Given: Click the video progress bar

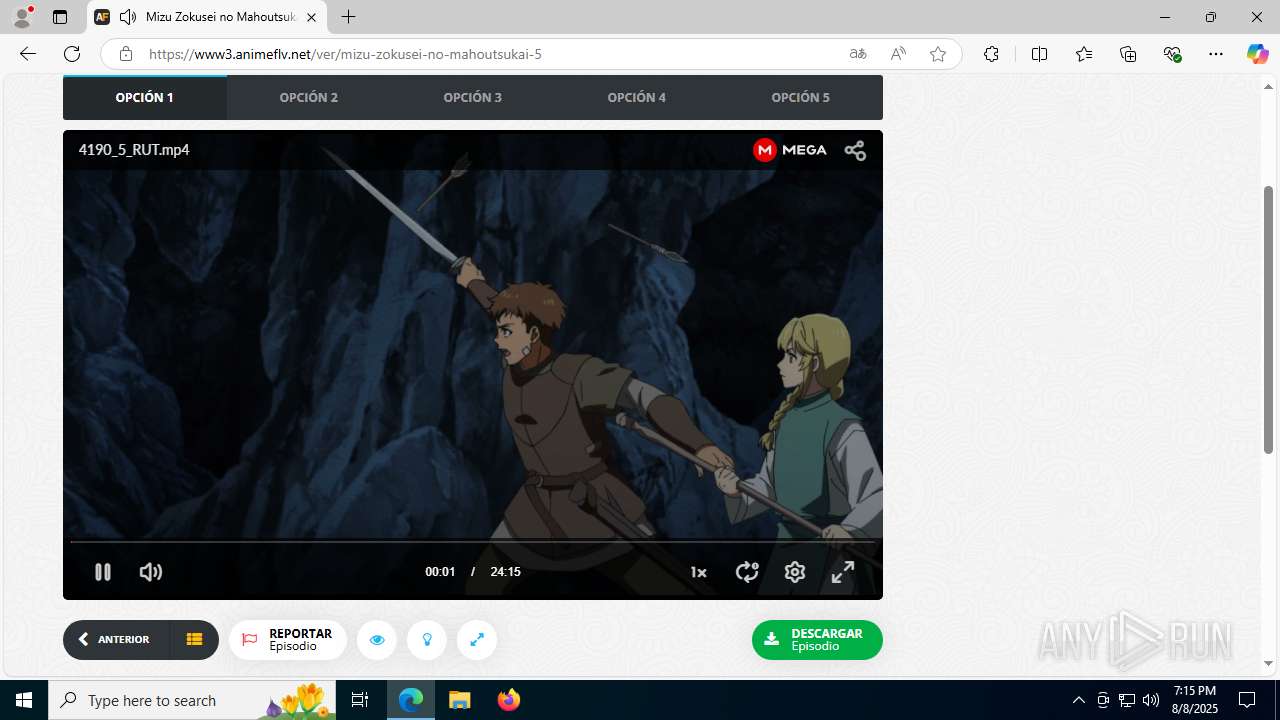Looking at the screenshot, I should pyautogui.click(x=472, y=542).
